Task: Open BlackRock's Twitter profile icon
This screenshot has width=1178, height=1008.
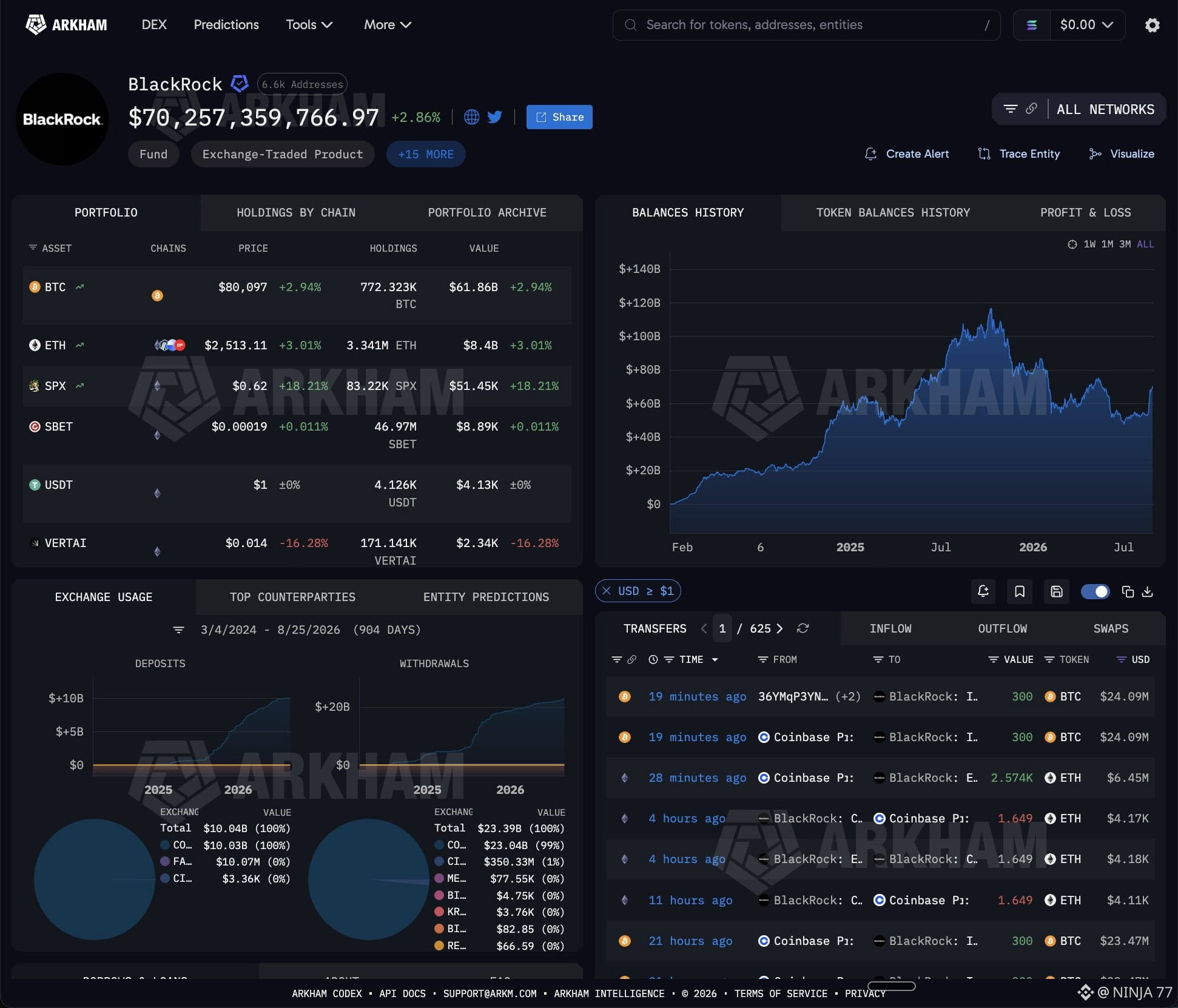Action: (495, 117)
